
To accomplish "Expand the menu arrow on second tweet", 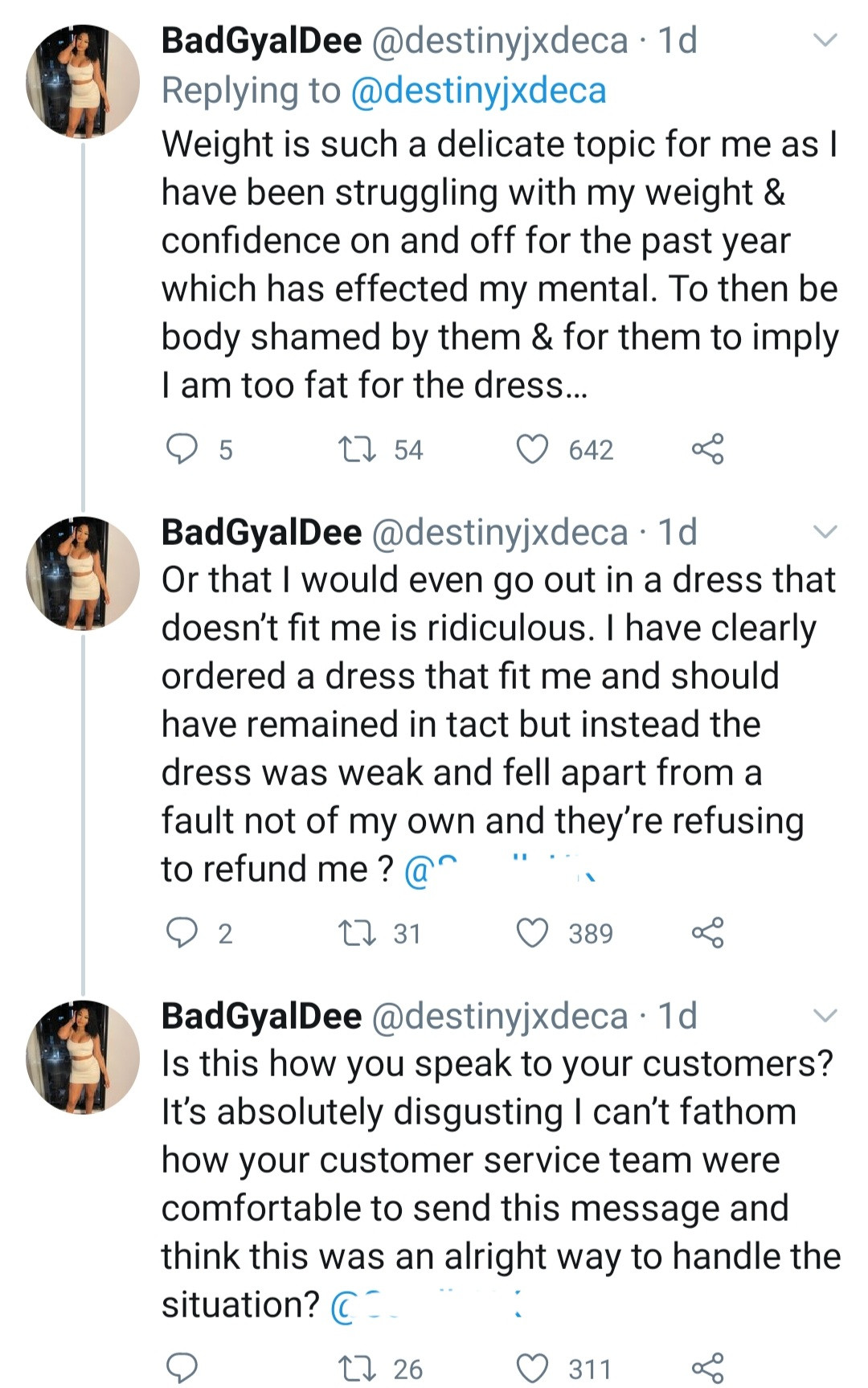I will pyautogui.click(x=825, y=531).
